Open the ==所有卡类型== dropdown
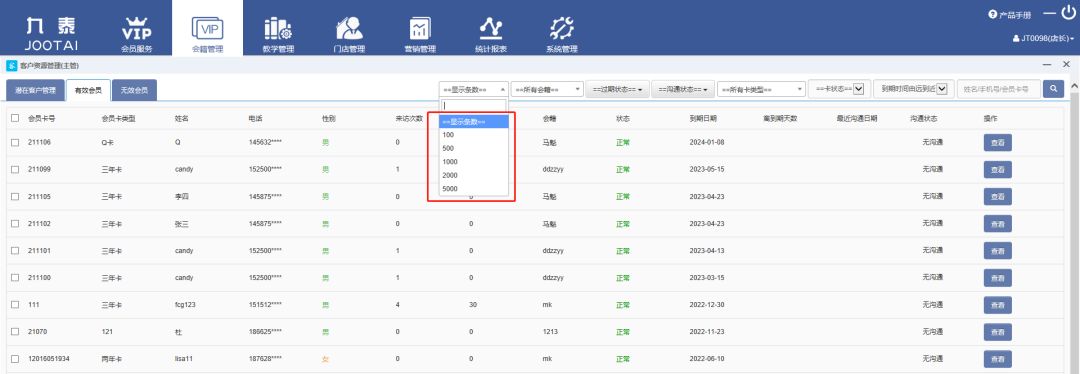 pos(761,90)
